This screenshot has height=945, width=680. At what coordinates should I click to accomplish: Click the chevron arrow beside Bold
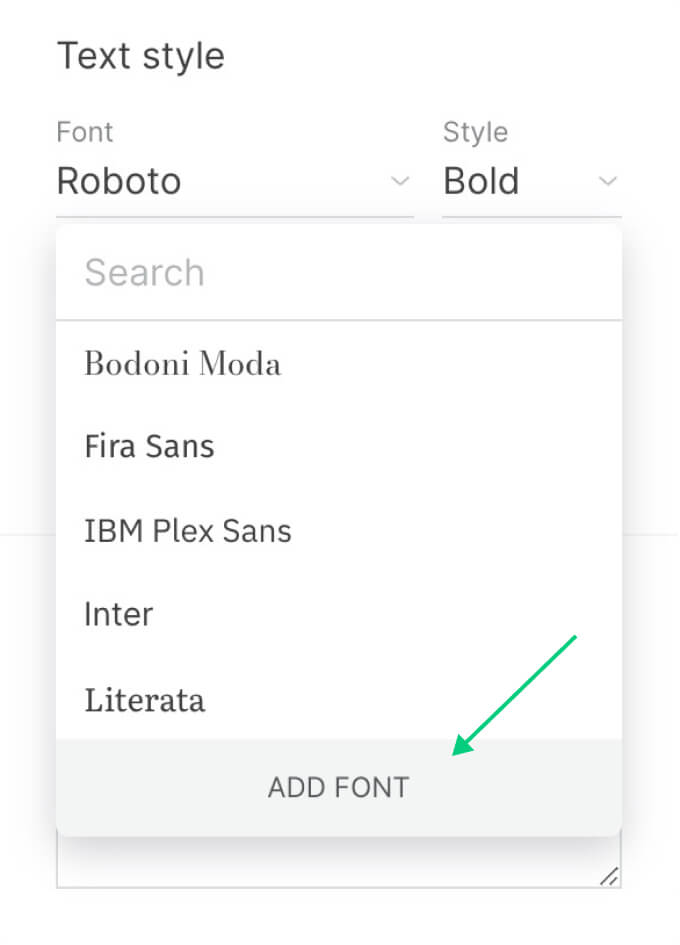607,182
